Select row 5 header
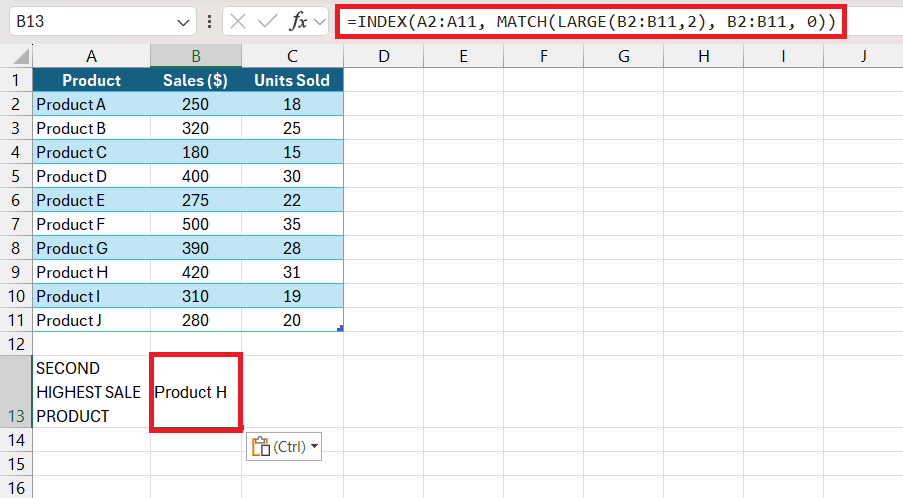The height and width of the screenshot is (498, 903). coord(16,176)
